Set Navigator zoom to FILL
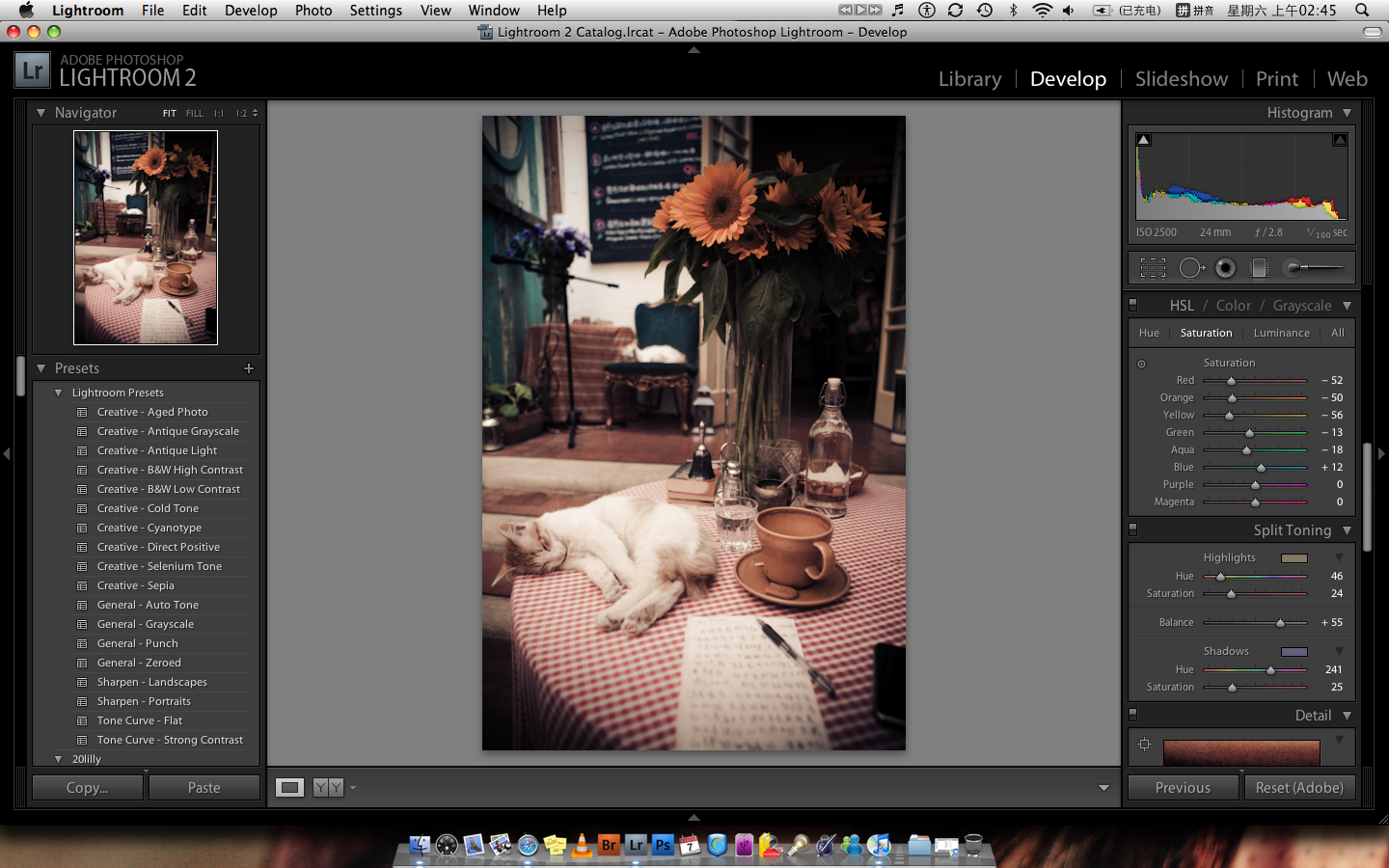 click(195, 113)
